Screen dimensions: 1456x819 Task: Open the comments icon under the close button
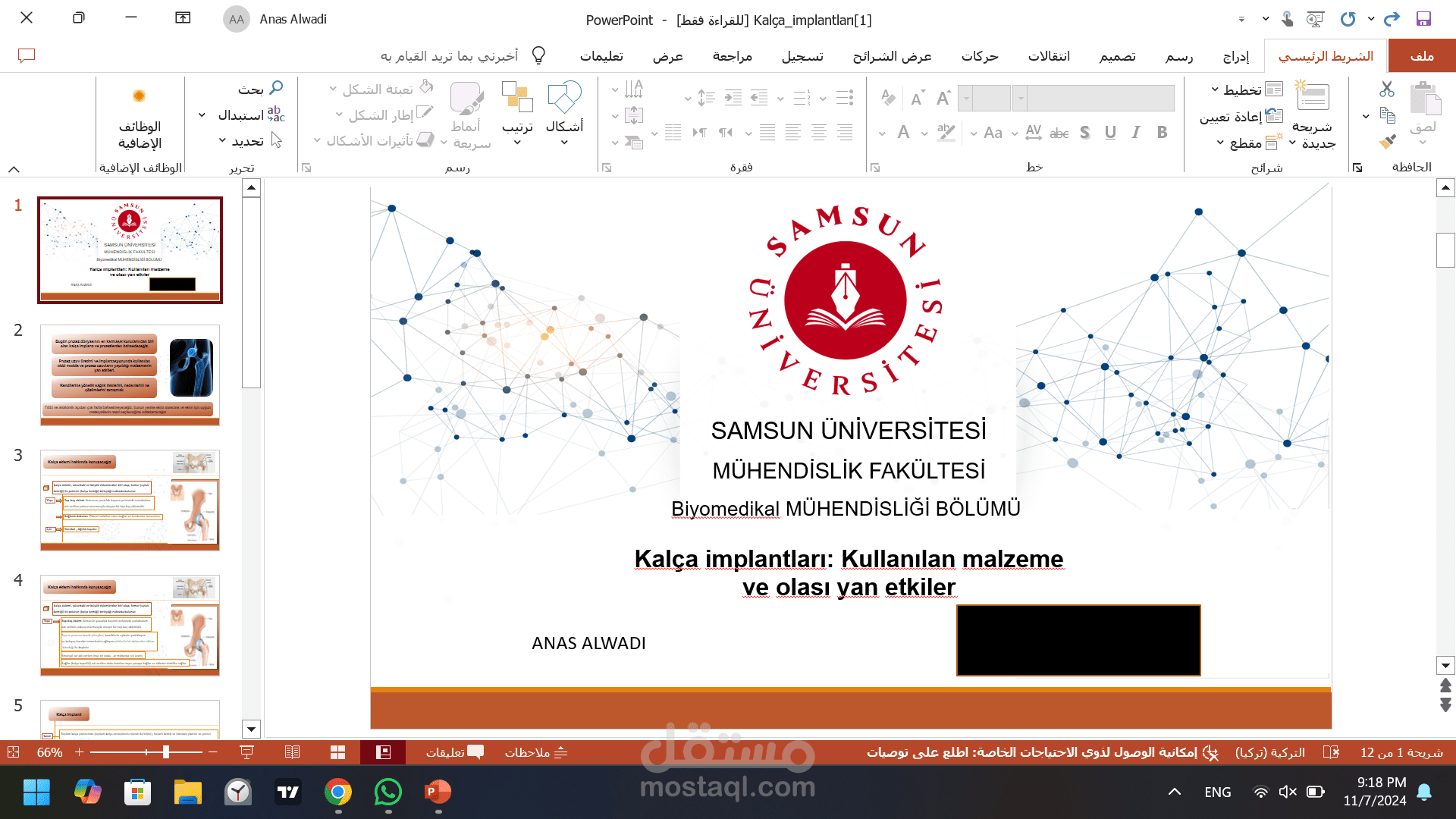coord(27,55)
